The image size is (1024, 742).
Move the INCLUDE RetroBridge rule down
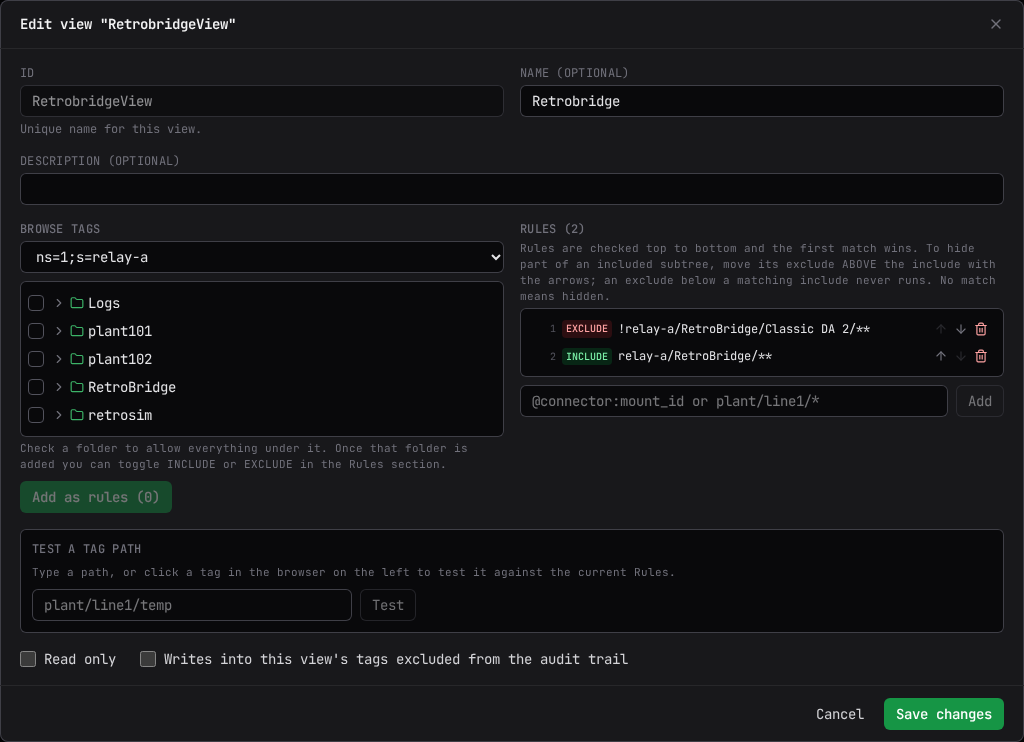point(961,356)
